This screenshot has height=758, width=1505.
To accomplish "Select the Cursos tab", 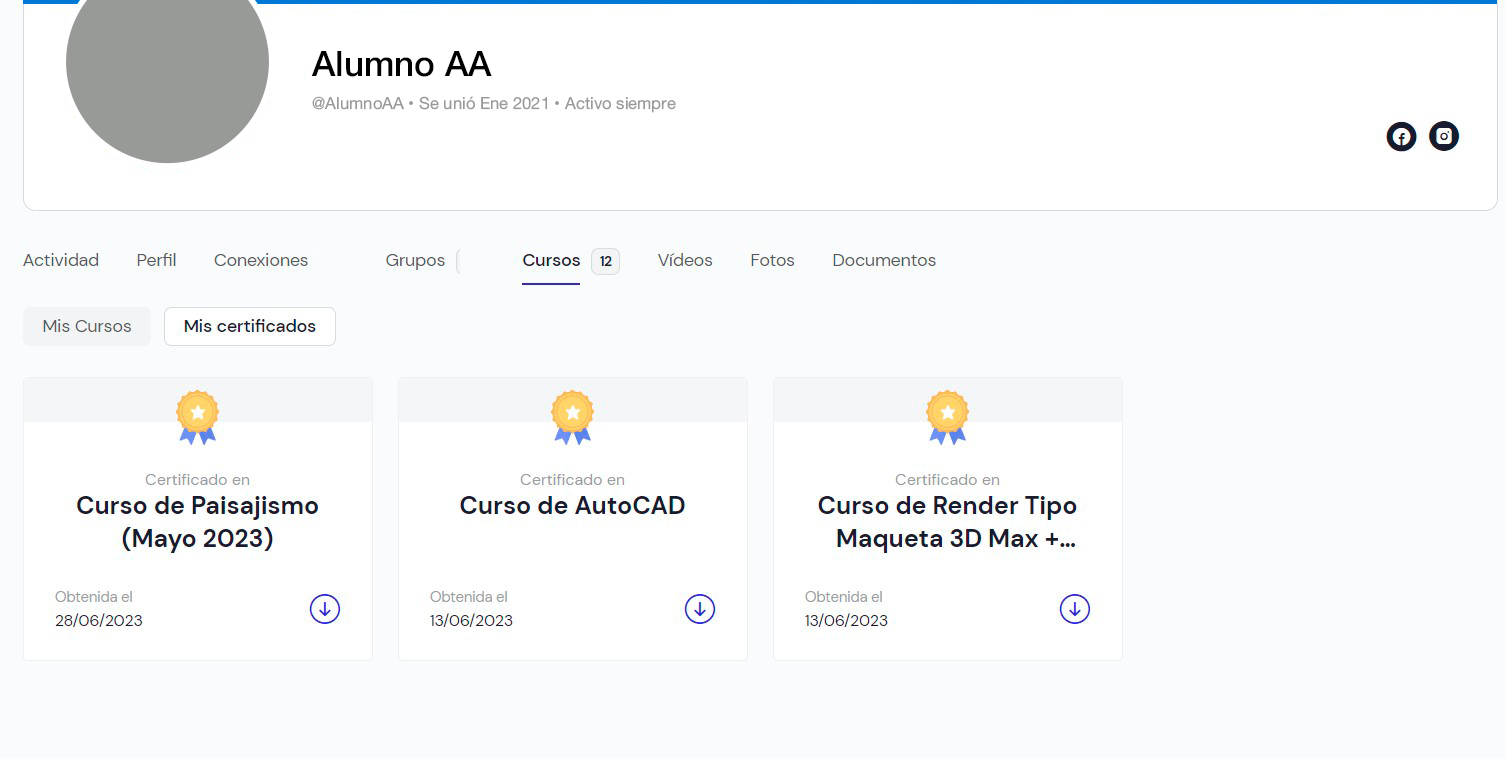I will tap(551, 260).
